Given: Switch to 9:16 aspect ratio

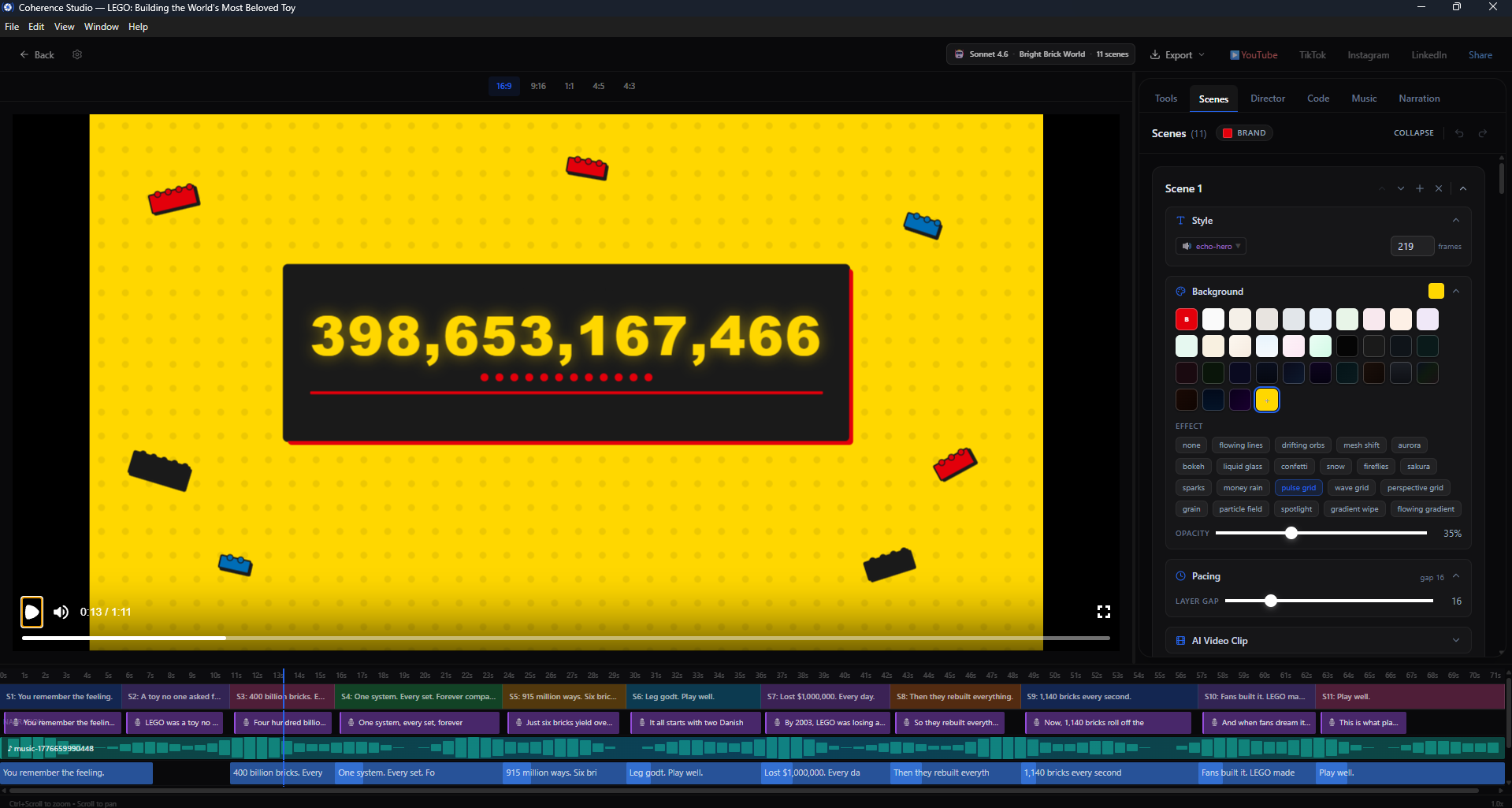Looking at the screenshot, I should click(x=538, y=86).
